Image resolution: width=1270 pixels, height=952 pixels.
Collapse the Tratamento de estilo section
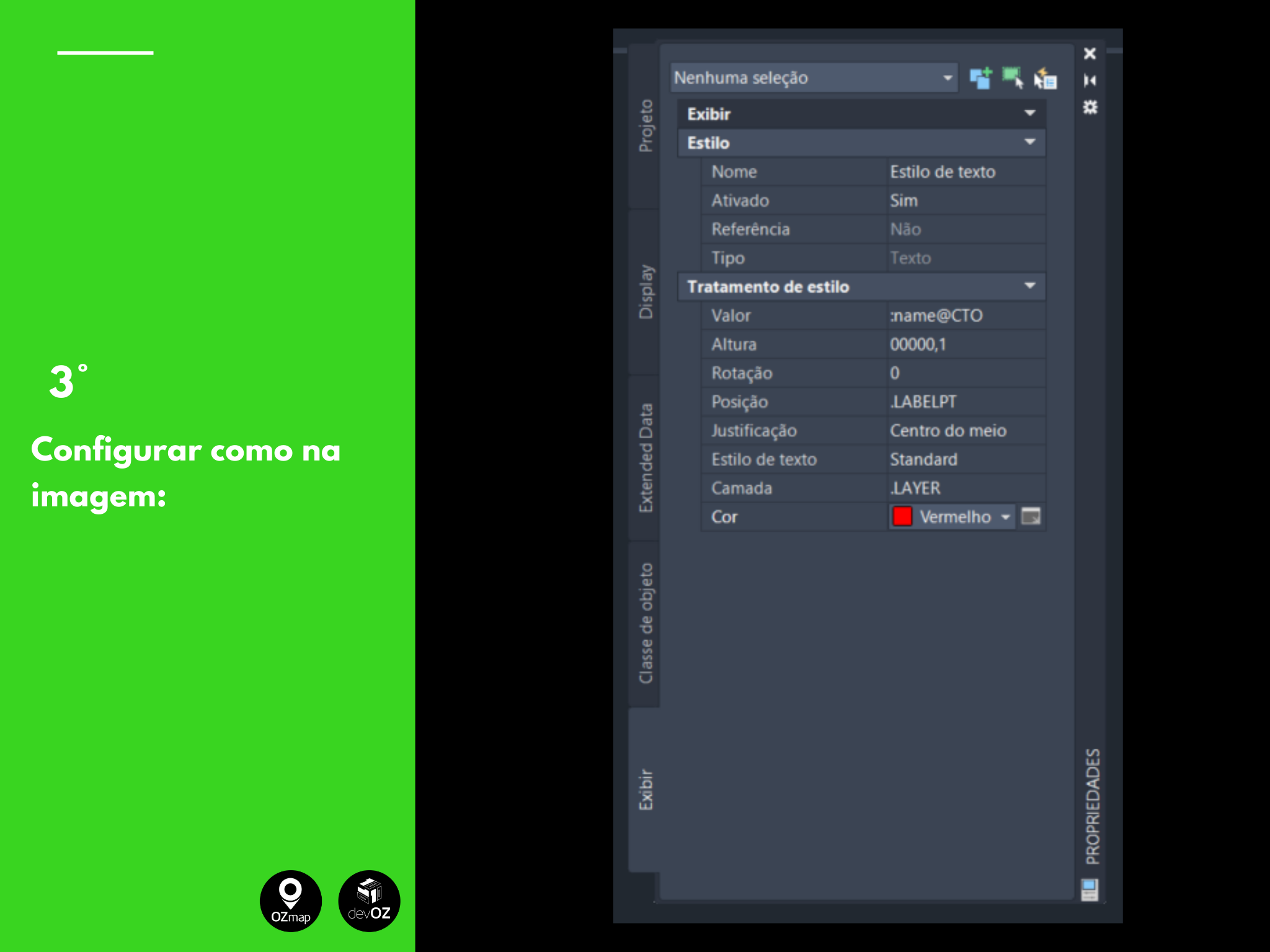[861, 287]
